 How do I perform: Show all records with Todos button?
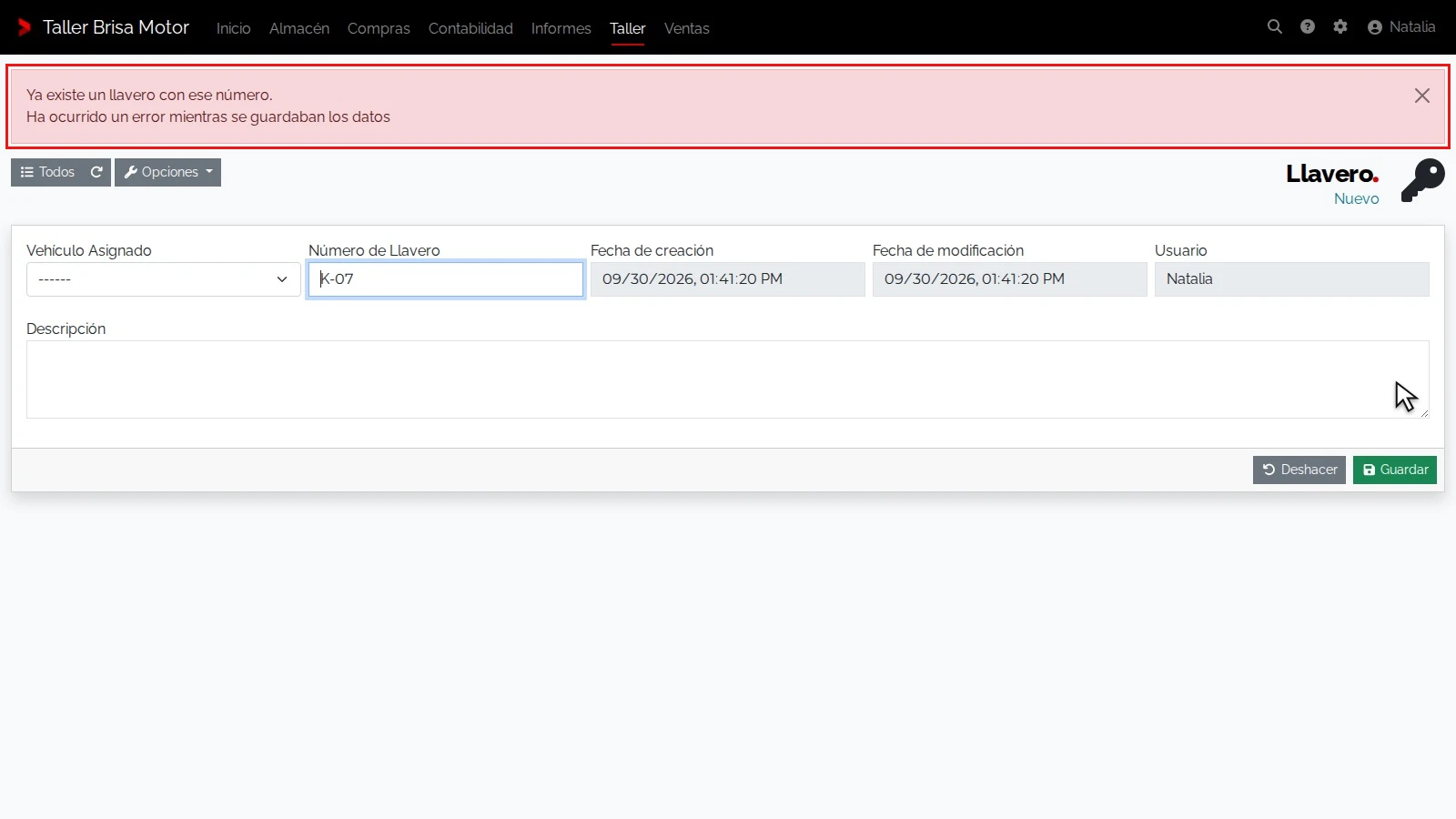click(x=47, y=172)
